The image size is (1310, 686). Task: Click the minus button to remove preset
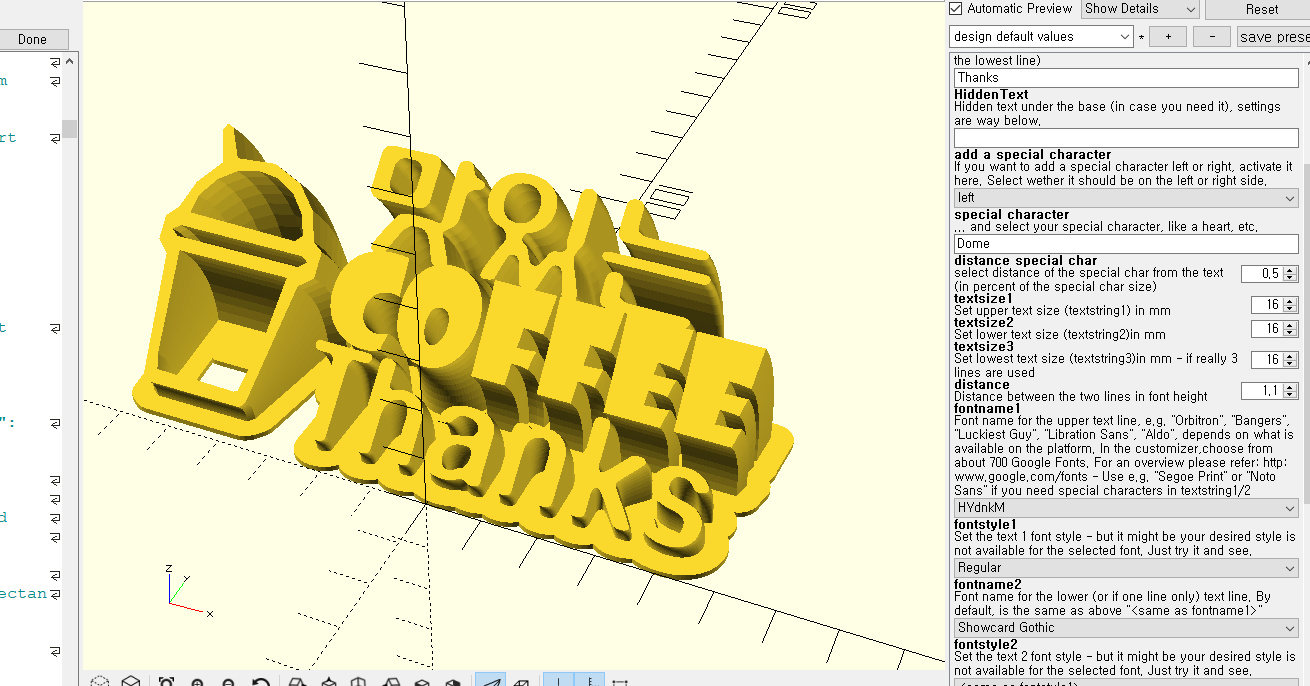point(1212,37)
